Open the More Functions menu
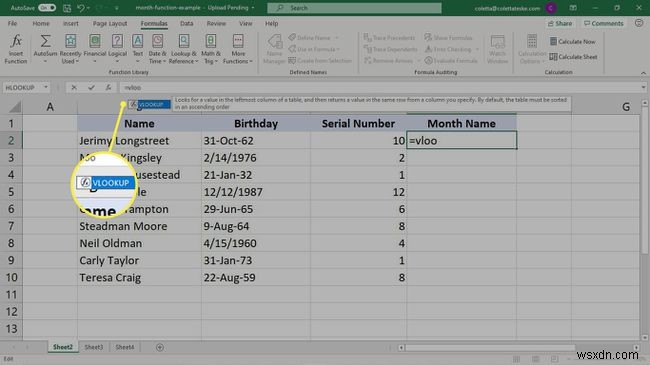Image resolution: width=650 pixels, height=365 pixels. pos(238,49)
